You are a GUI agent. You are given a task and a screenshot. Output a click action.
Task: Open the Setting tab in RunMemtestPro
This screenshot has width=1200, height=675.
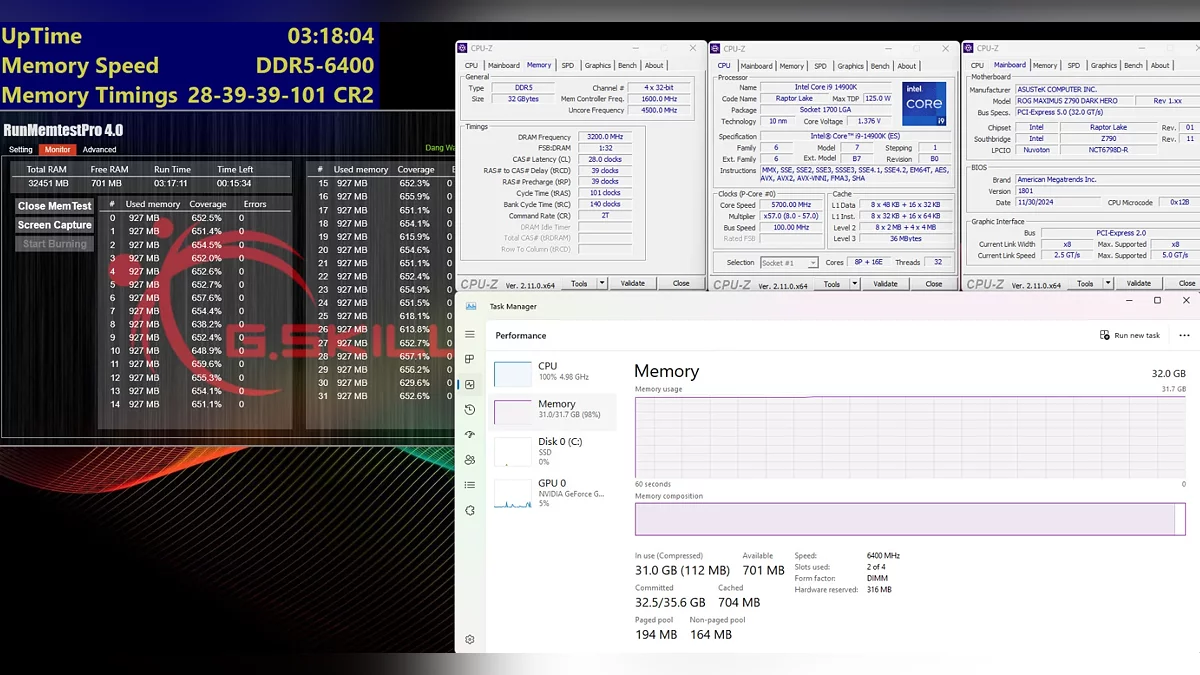[x=21, y=150]
